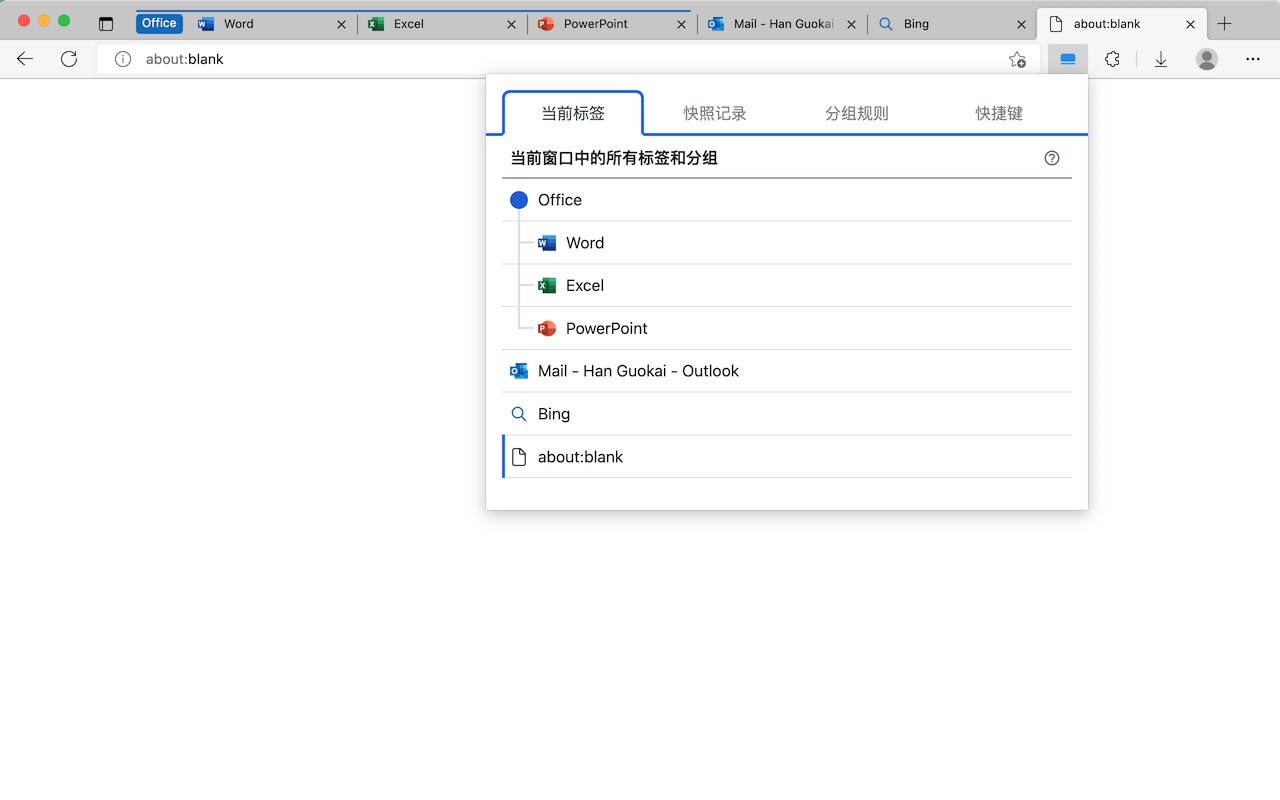Select the Word row in popup list

click(x=787, y=243)
